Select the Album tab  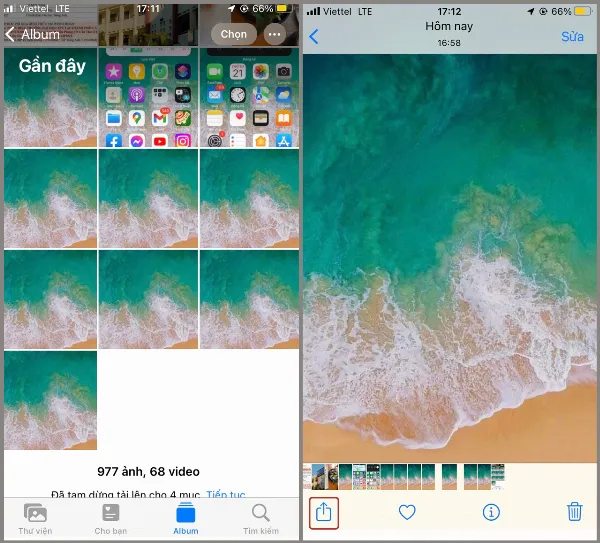tap(186, 518)
